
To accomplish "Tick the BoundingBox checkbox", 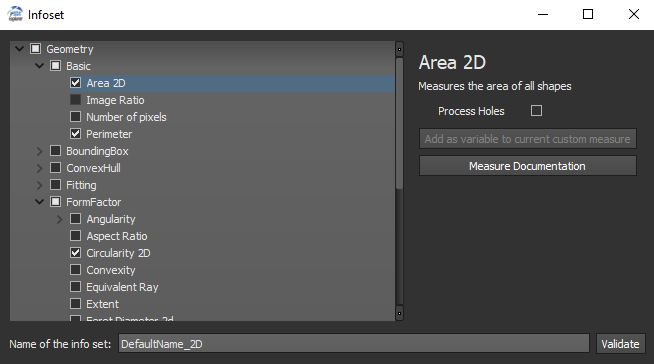I will click(55, 151).
